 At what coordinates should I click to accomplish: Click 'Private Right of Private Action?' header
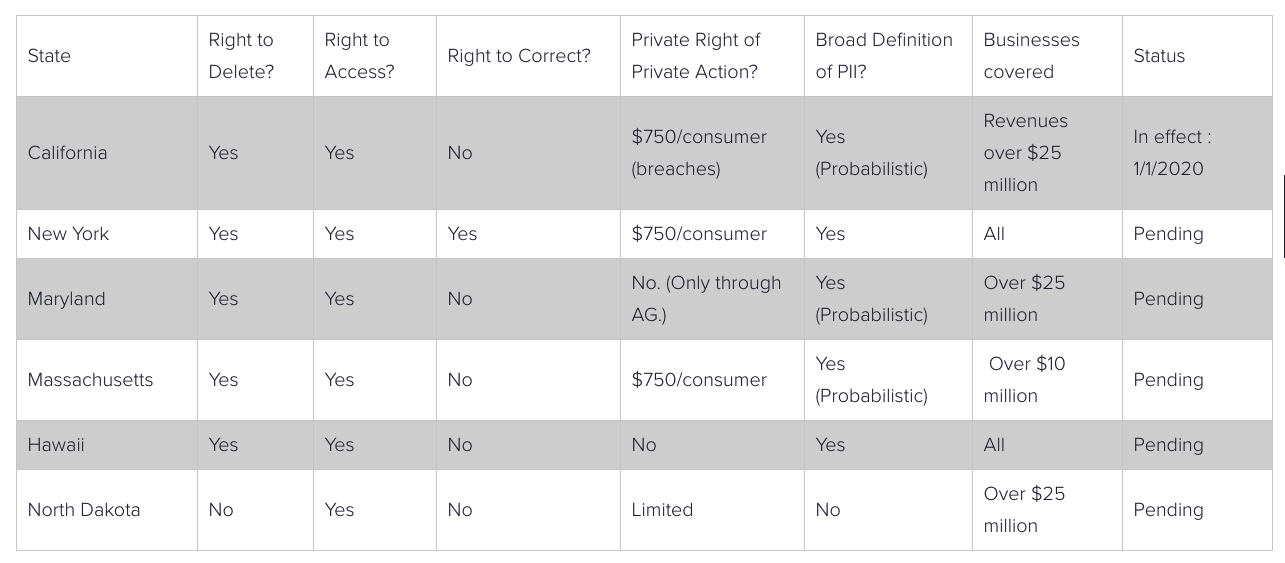click(x=712, y=56)
